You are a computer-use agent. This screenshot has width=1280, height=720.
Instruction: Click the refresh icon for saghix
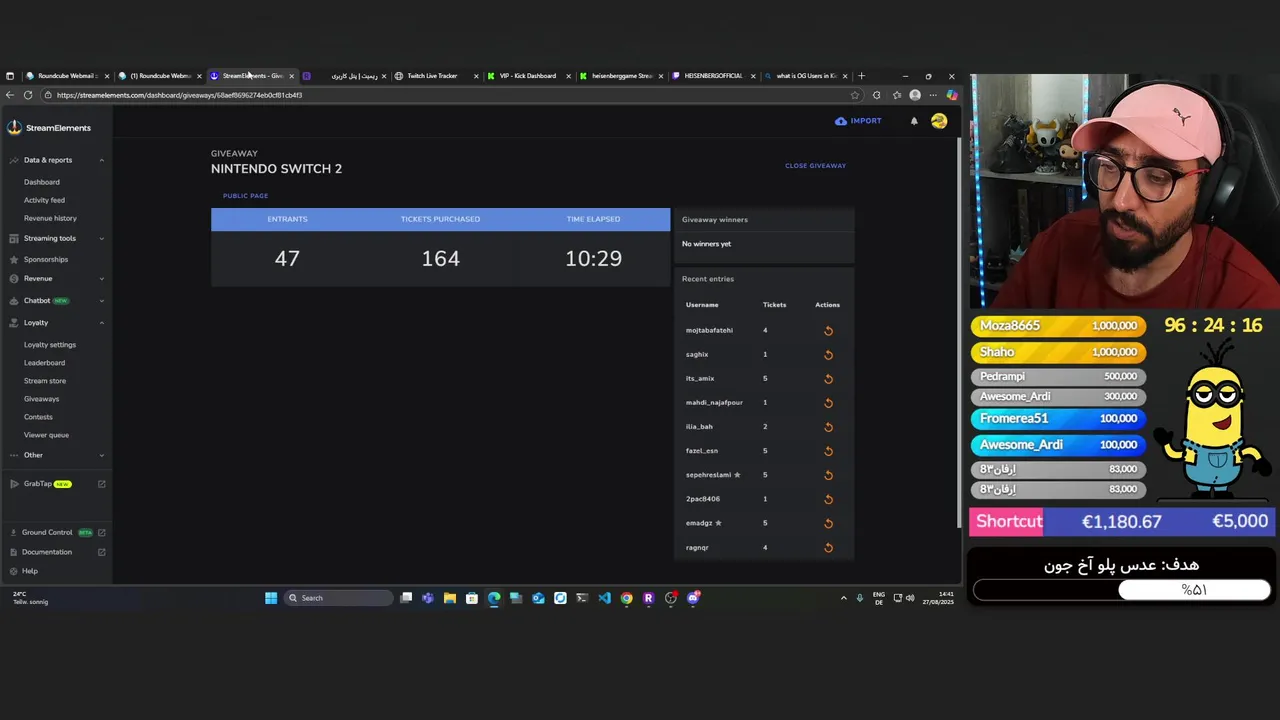point(828,355)
